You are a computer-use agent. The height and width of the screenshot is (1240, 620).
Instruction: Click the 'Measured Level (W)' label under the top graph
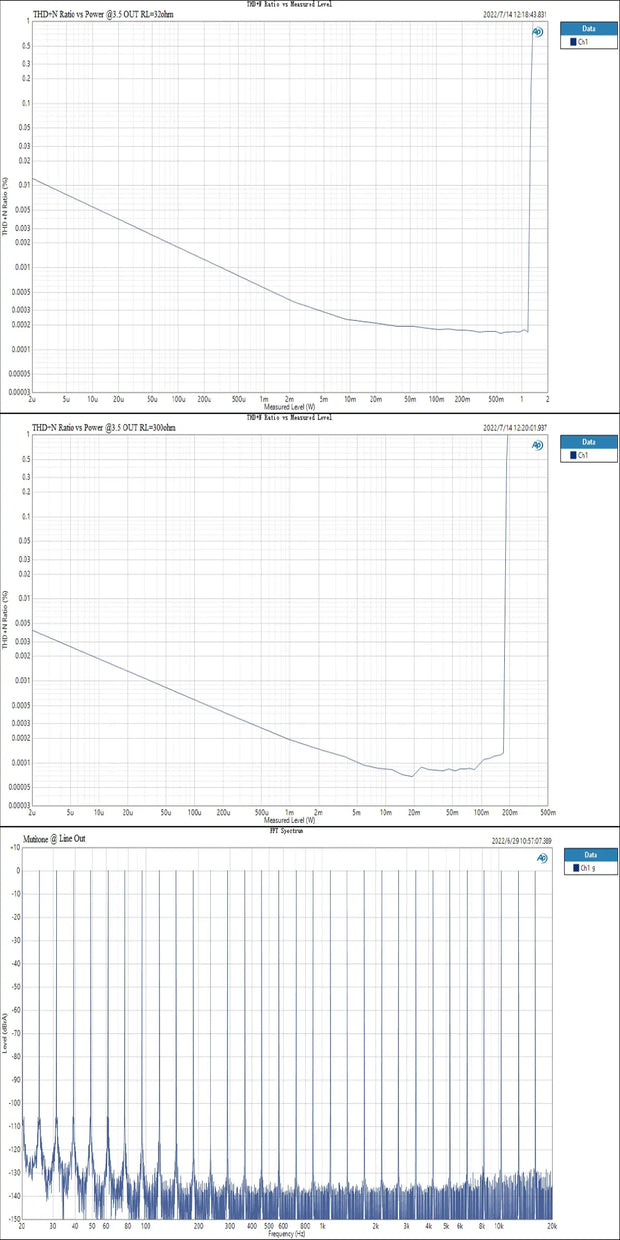coord(290,407)
